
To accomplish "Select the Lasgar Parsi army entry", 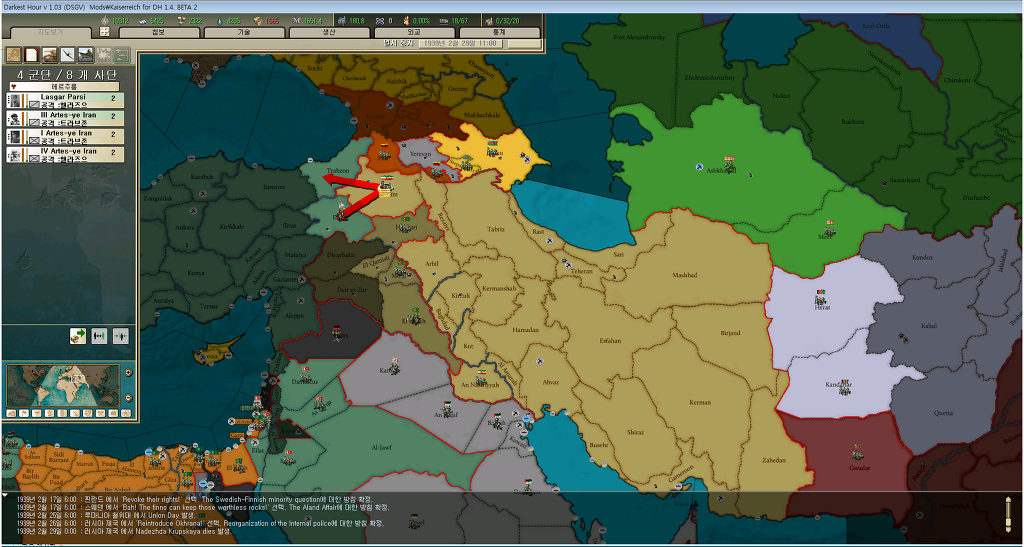I will click(65, 101).
